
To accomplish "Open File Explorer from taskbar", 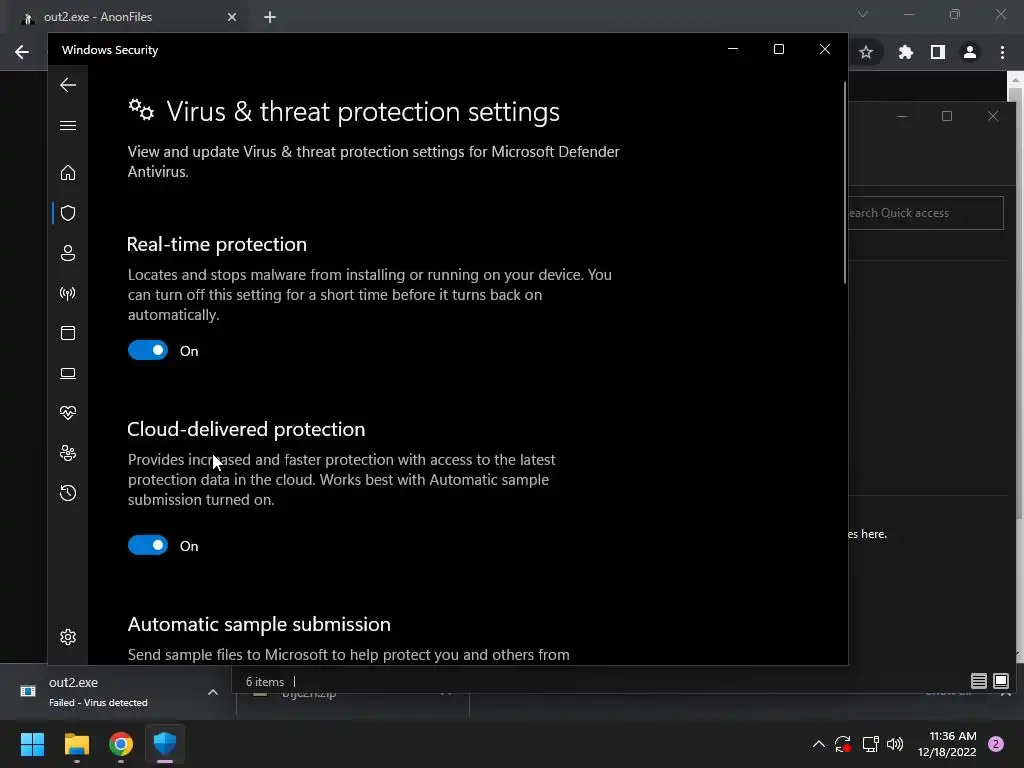I will coord(76,744).
